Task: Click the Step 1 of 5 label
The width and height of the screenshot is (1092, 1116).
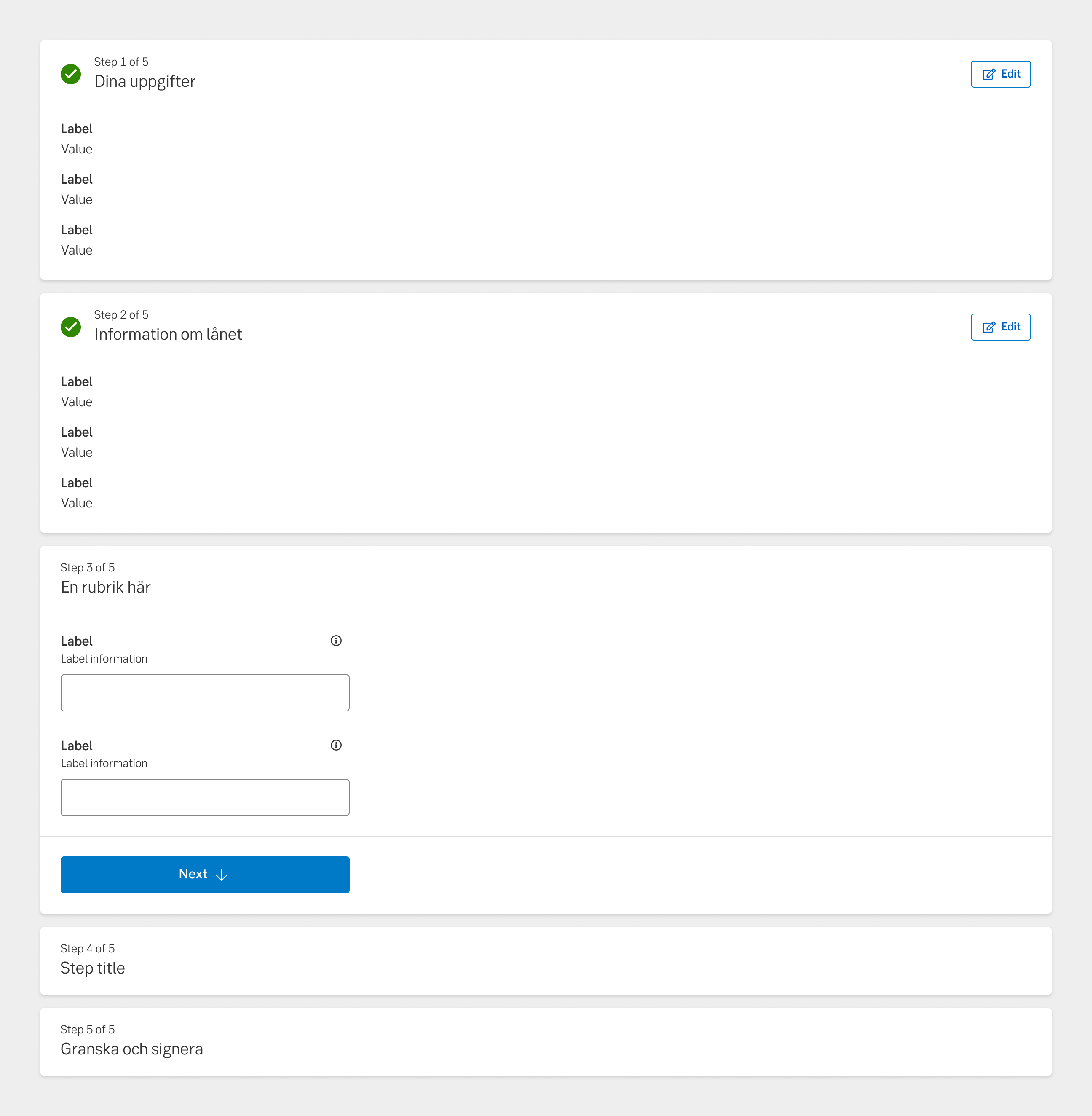Action: click(121, 62)
